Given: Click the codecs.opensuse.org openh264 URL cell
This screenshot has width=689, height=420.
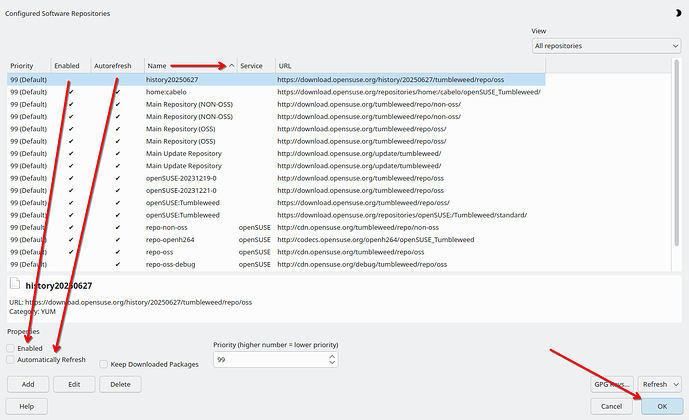Looking at the screenshot, I should point(376,239).
